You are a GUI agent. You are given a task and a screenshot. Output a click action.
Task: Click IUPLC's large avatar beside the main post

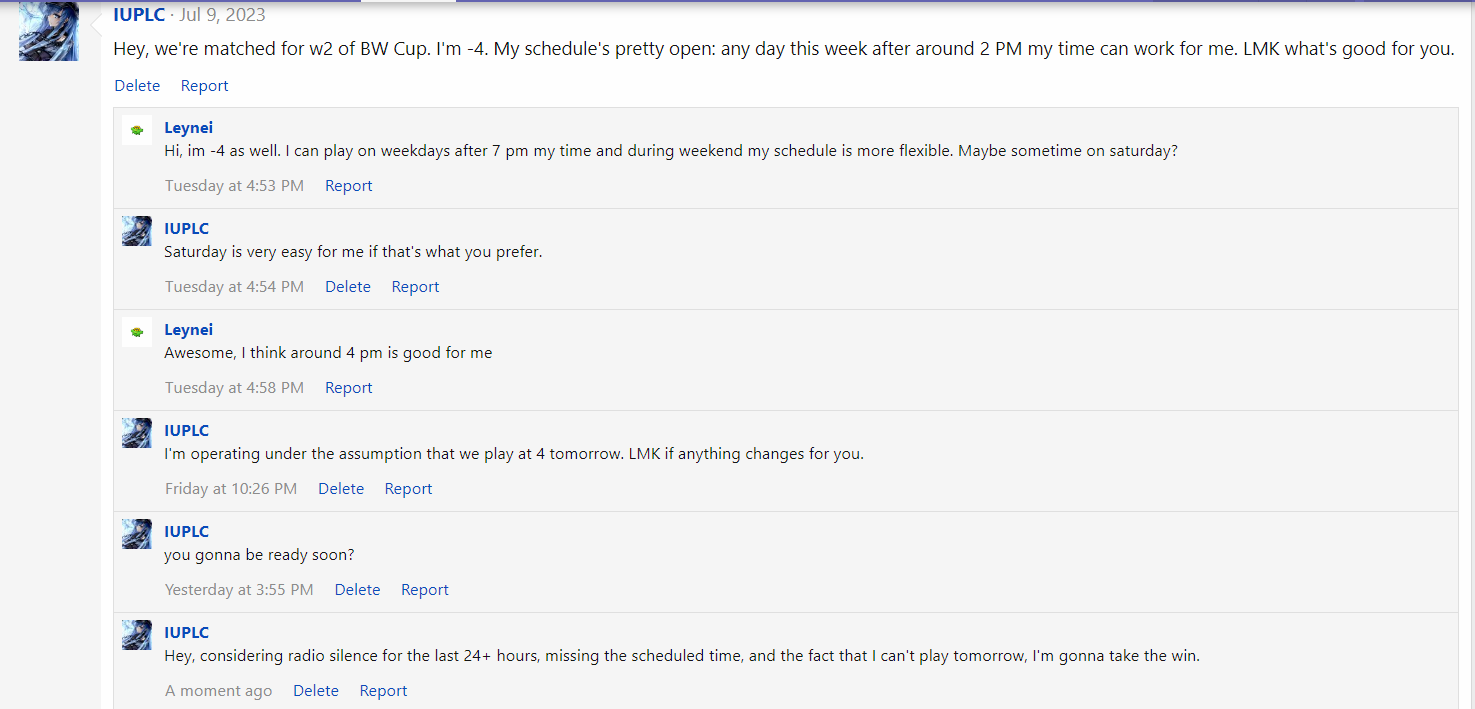click(48, 31)
